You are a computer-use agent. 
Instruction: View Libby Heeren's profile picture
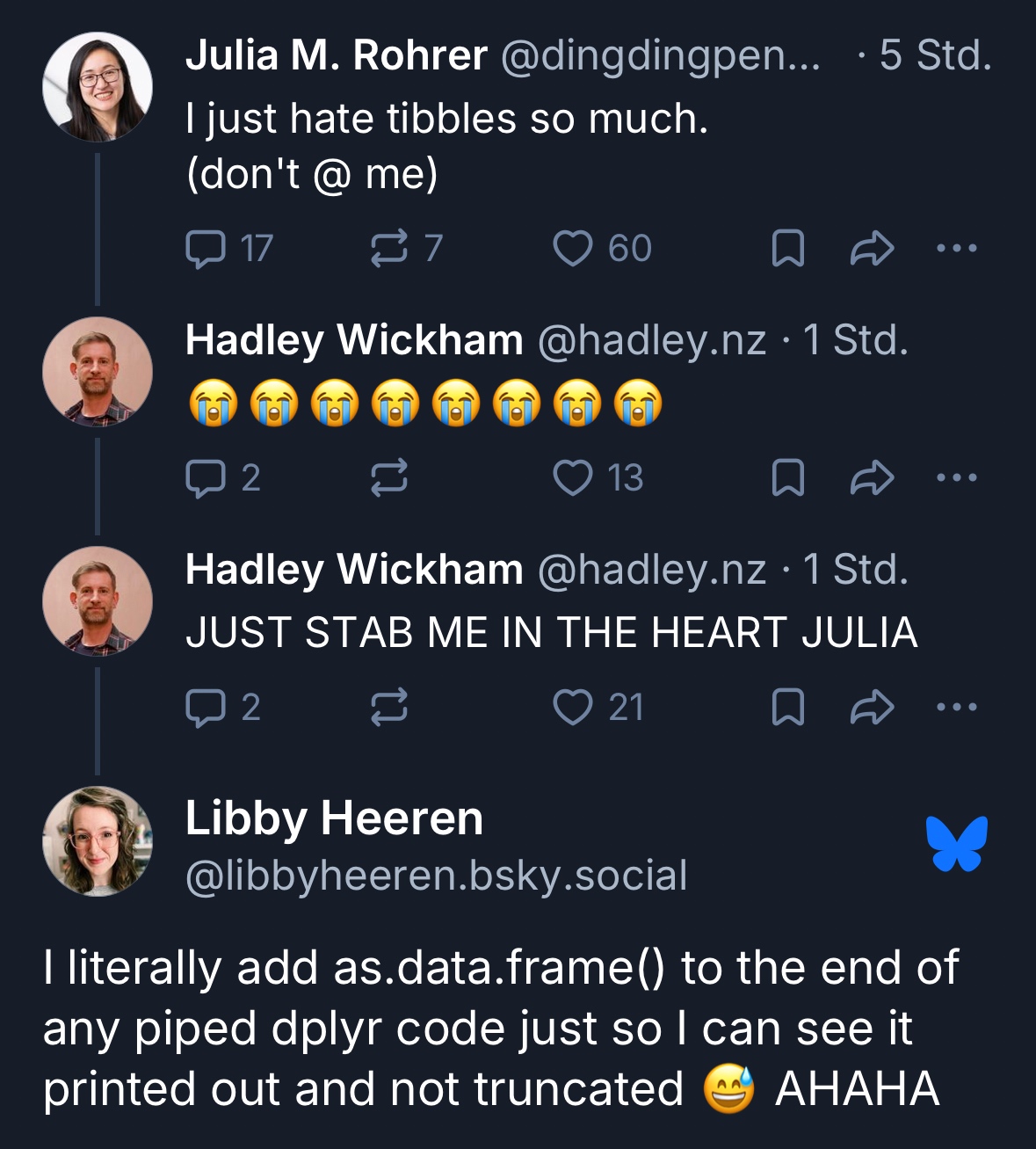[x=98, y=841]
